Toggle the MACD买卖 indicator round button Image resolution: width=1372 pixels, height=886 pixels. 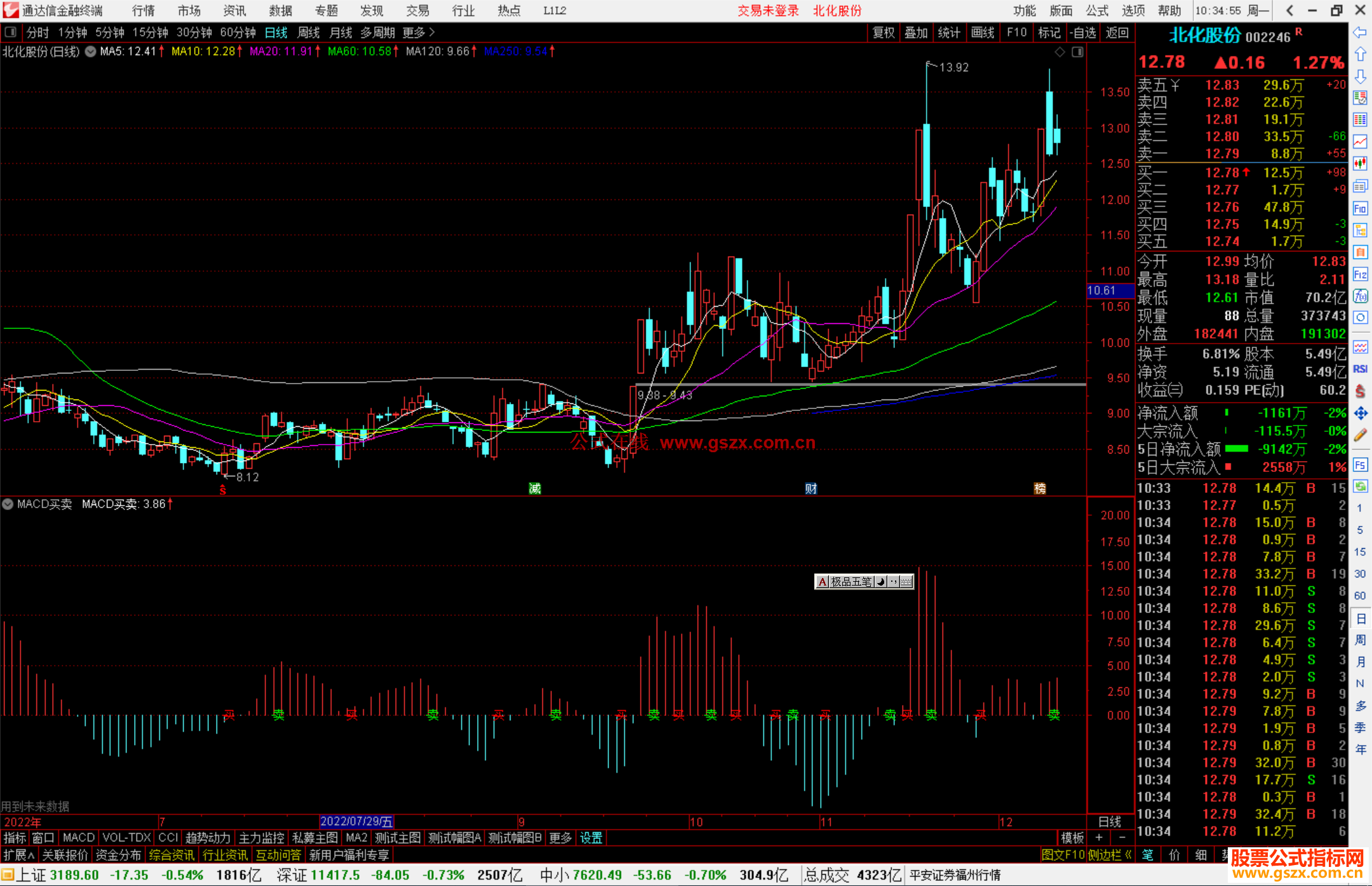(x=8, y=504)
